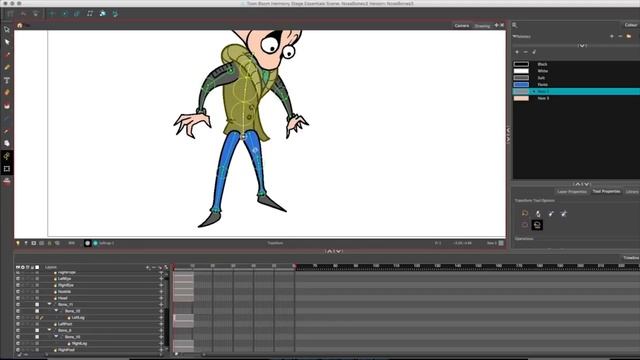
Task: Open the Library tab
Action: (x=632, y=191)
